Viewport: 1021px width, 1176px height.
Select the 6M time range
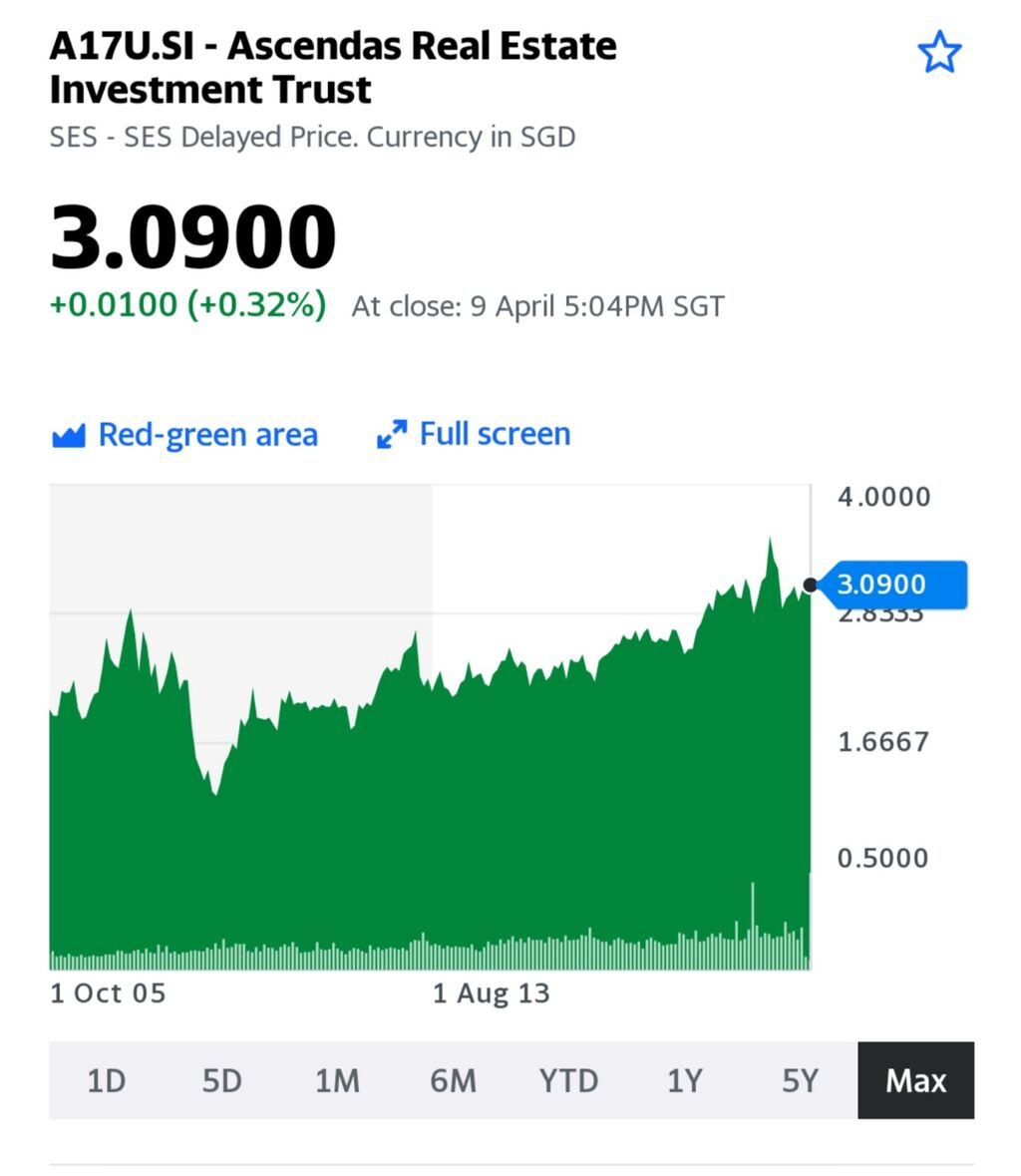[453, 1081]
